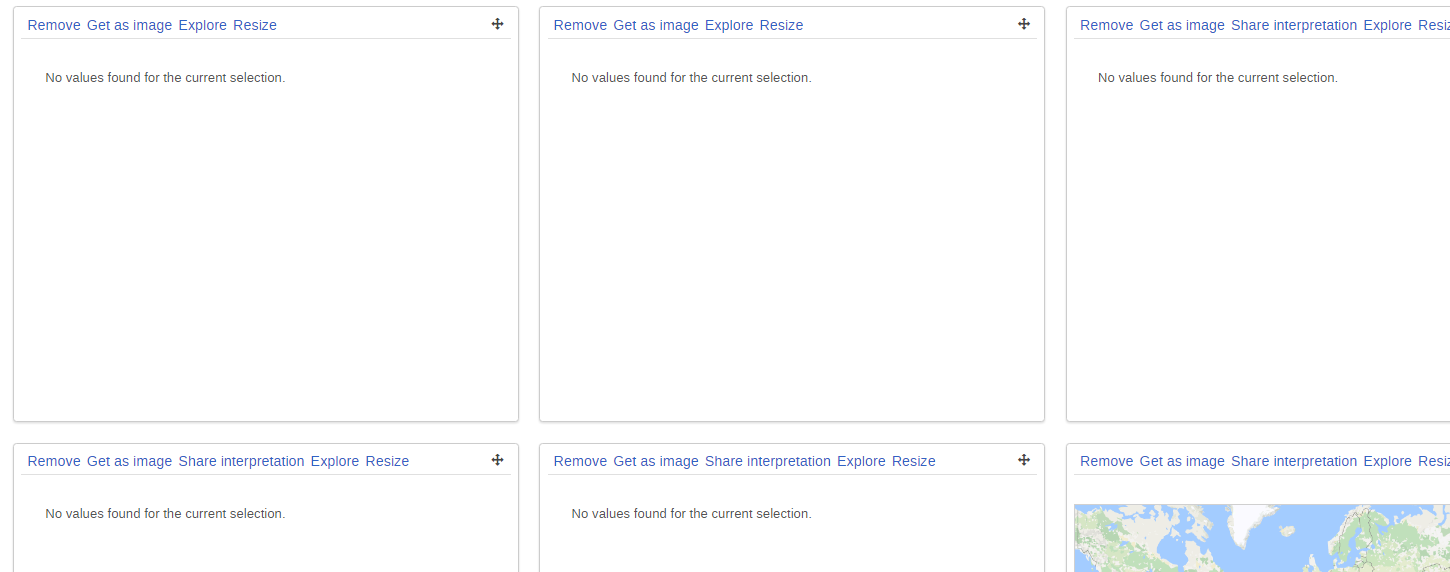The height and width of the screenshot is (572, 1450).
Task: Click the move handle icon on the bottom-left panel
Action: point(497,460)
